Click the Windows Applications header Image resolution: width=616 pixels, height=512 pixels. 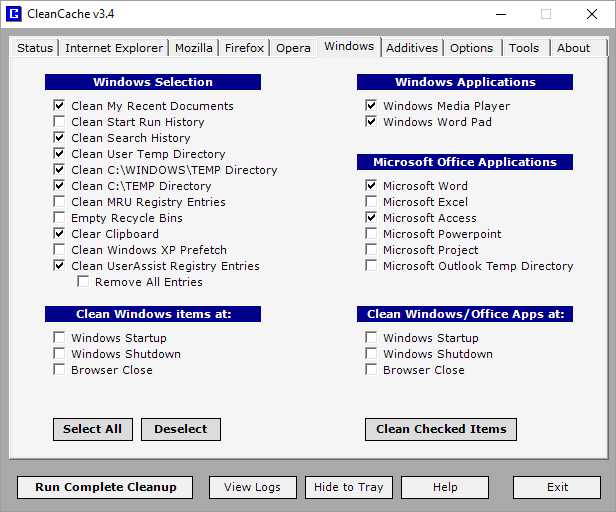465,82
